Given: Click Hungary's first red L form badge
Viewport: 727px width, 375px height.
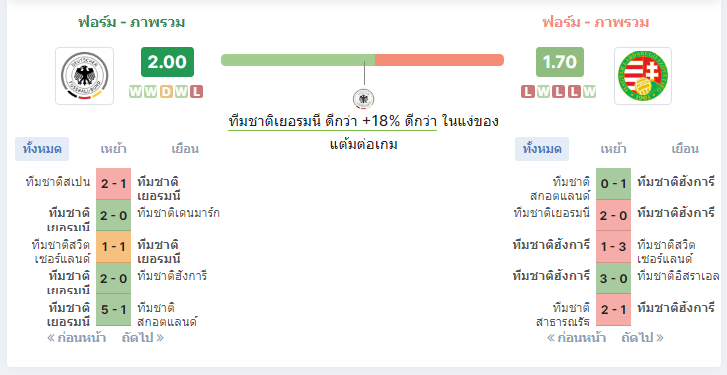Looking at the screenshot, I should coord(528,92).
